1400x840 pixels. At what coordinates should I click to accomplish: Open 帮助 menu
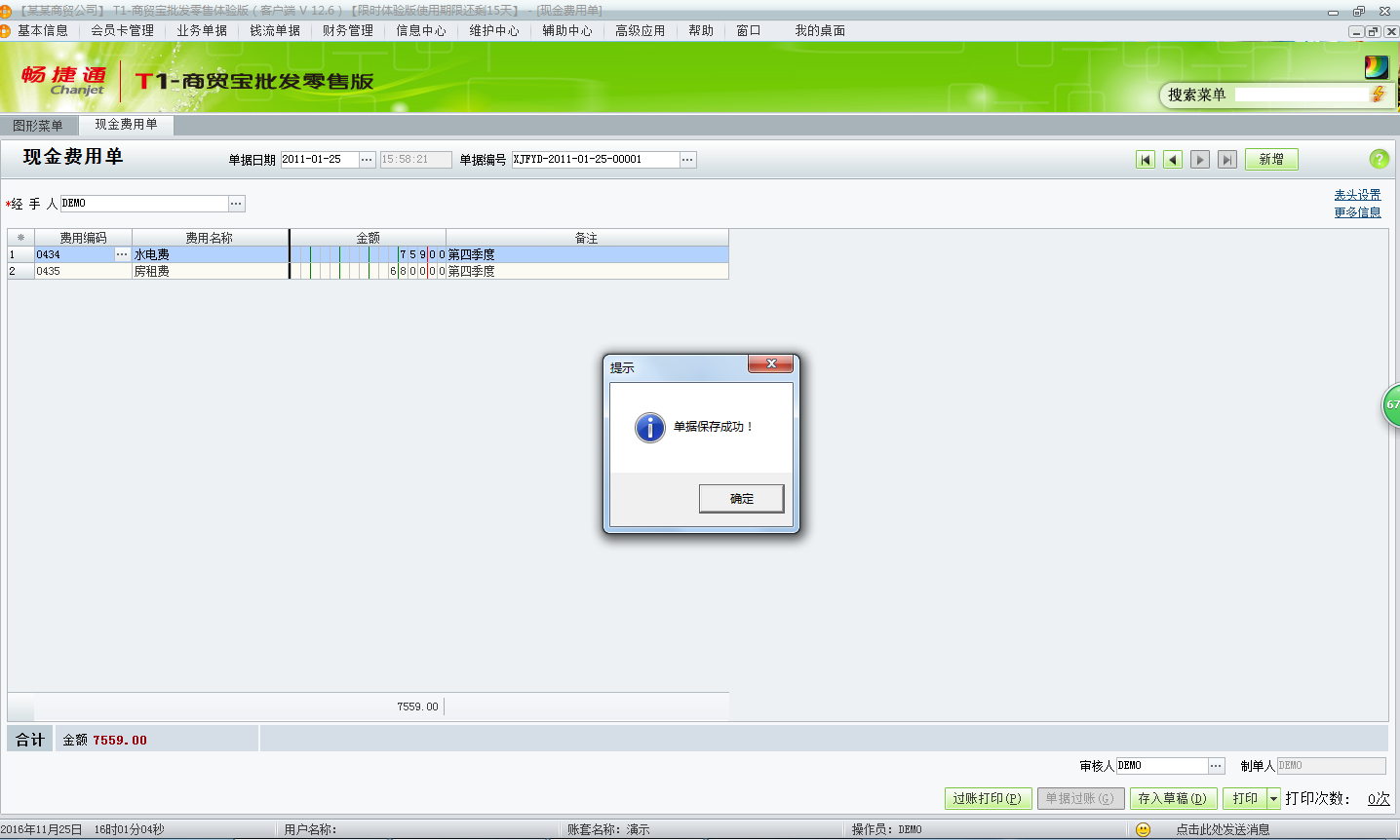point(701,30)
